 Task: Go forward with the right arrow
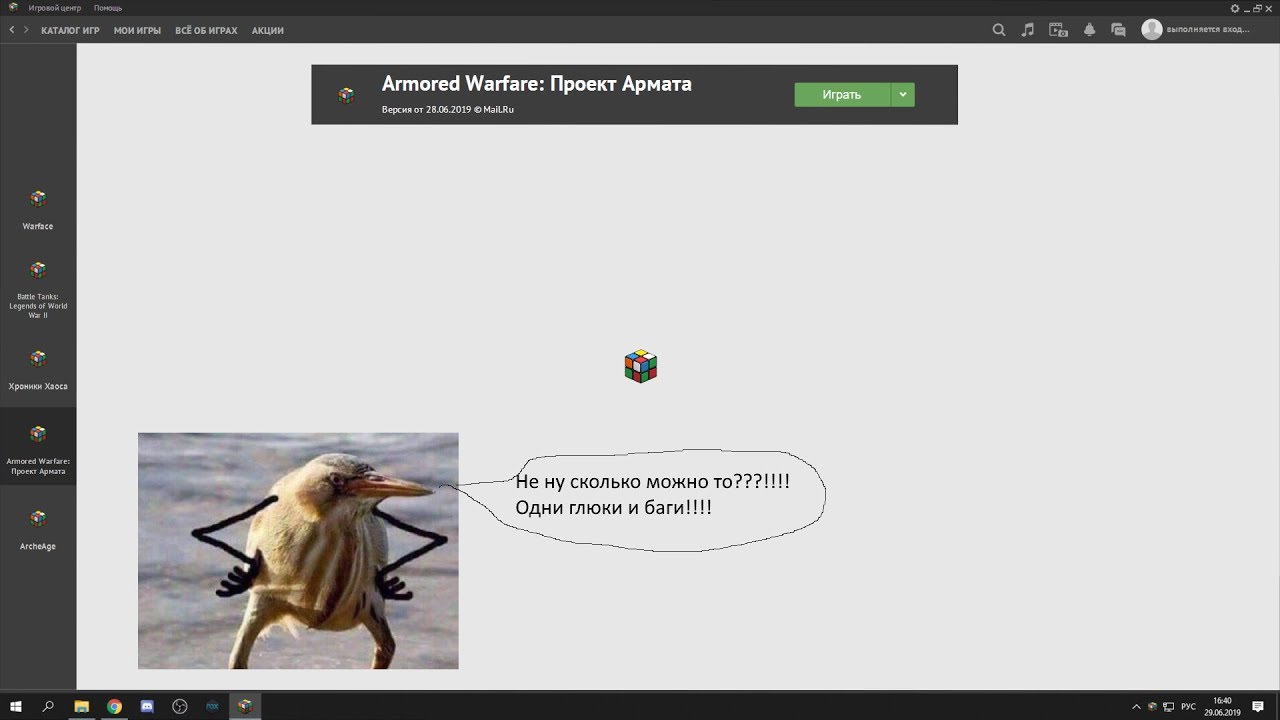(27, 30)
